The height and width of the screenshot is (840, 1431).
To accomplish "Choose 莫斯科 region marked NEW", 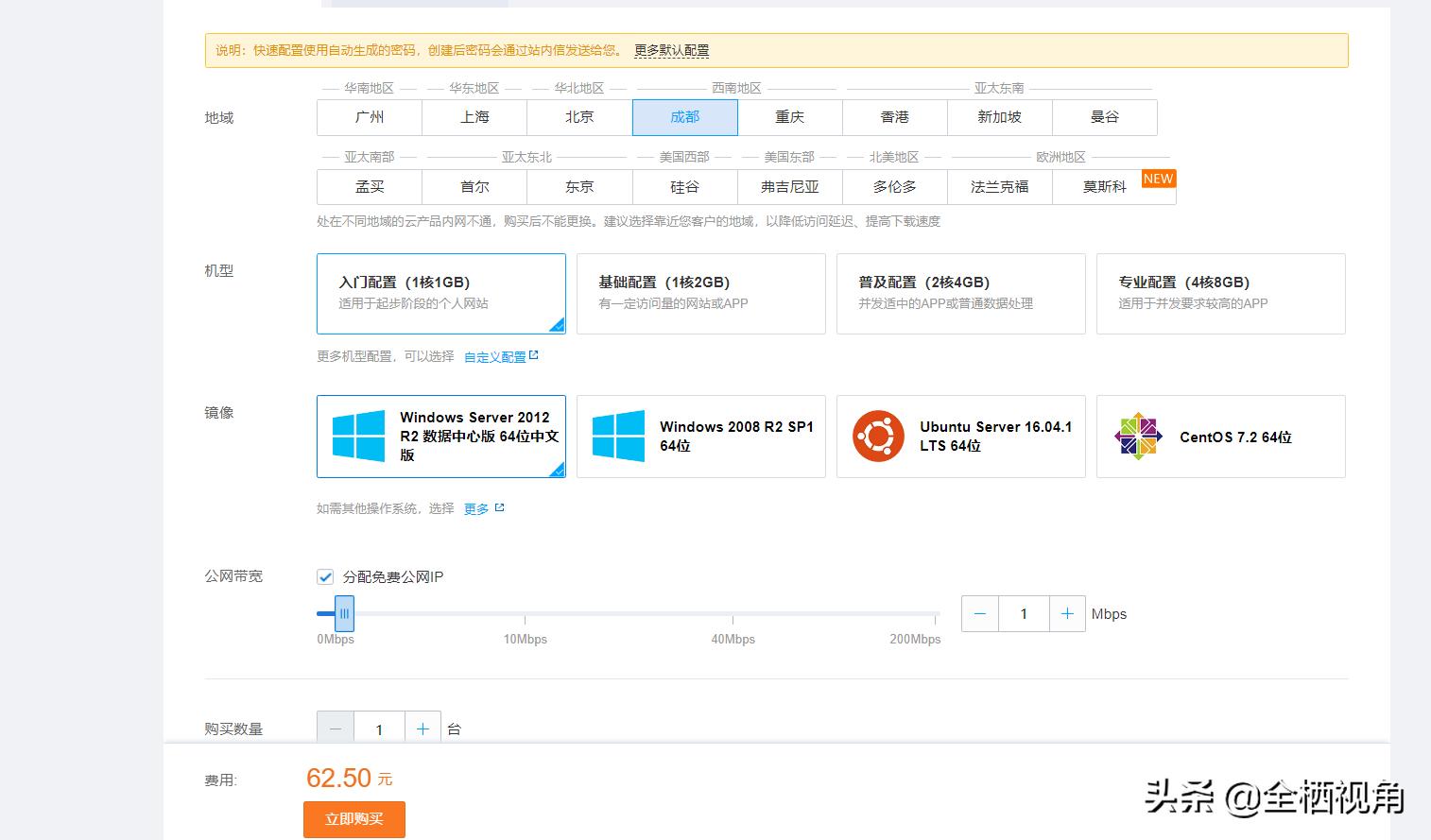I will click(1105, 187).
